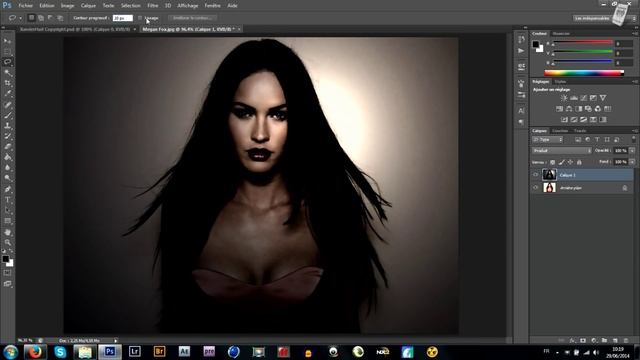Open the Layers panel flyout menu
The image size is (640, 360).
coord(635,131)
